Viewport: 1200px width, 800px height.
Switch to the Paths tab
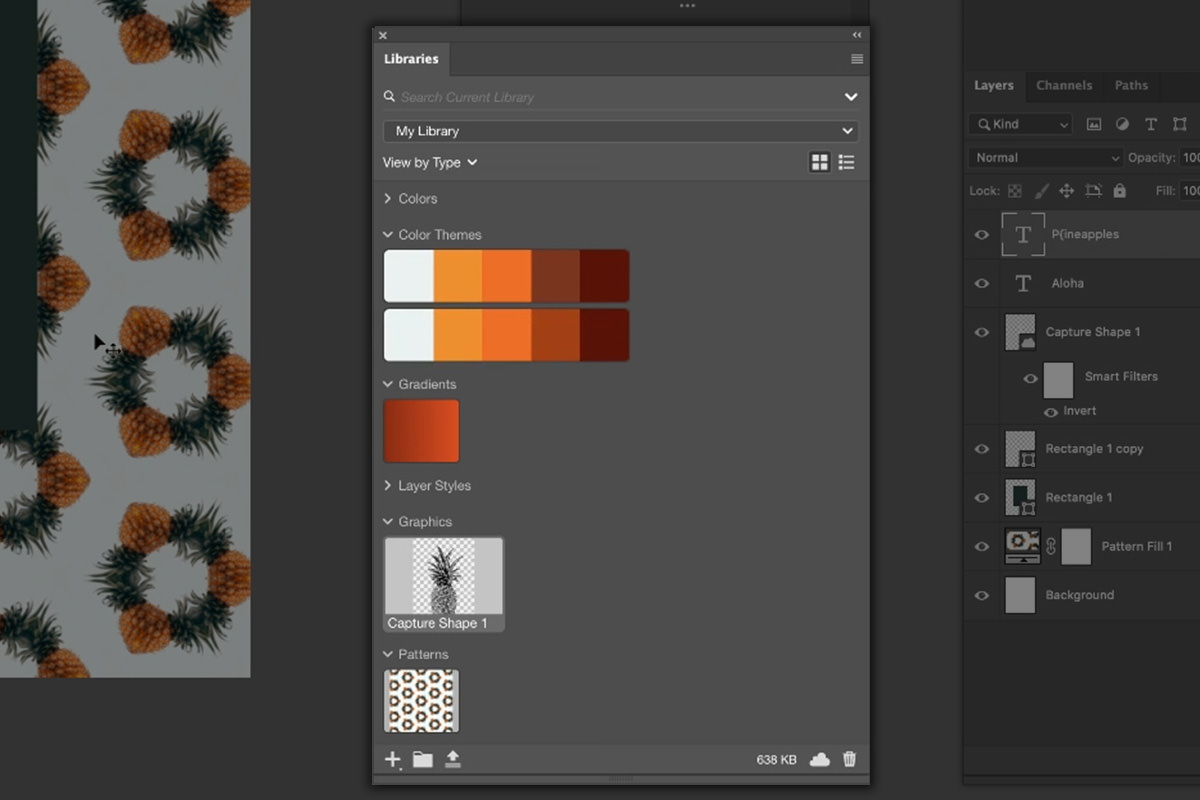1130,86
